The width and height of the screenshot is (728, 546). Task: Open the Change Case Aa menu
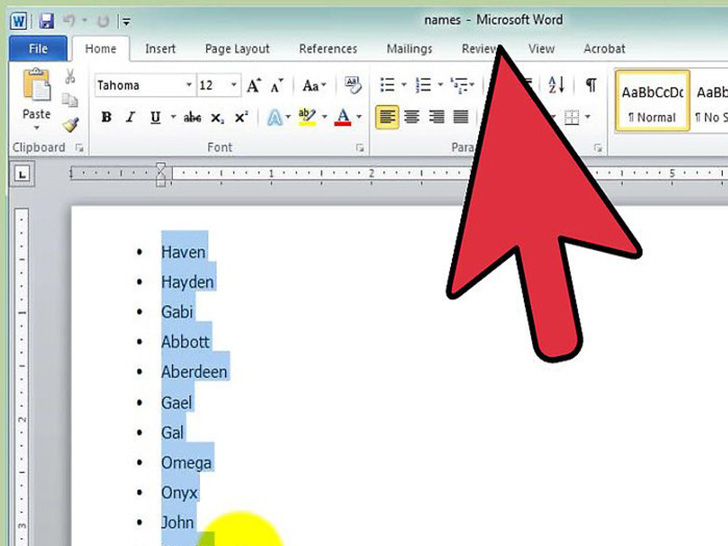[314, 85]
